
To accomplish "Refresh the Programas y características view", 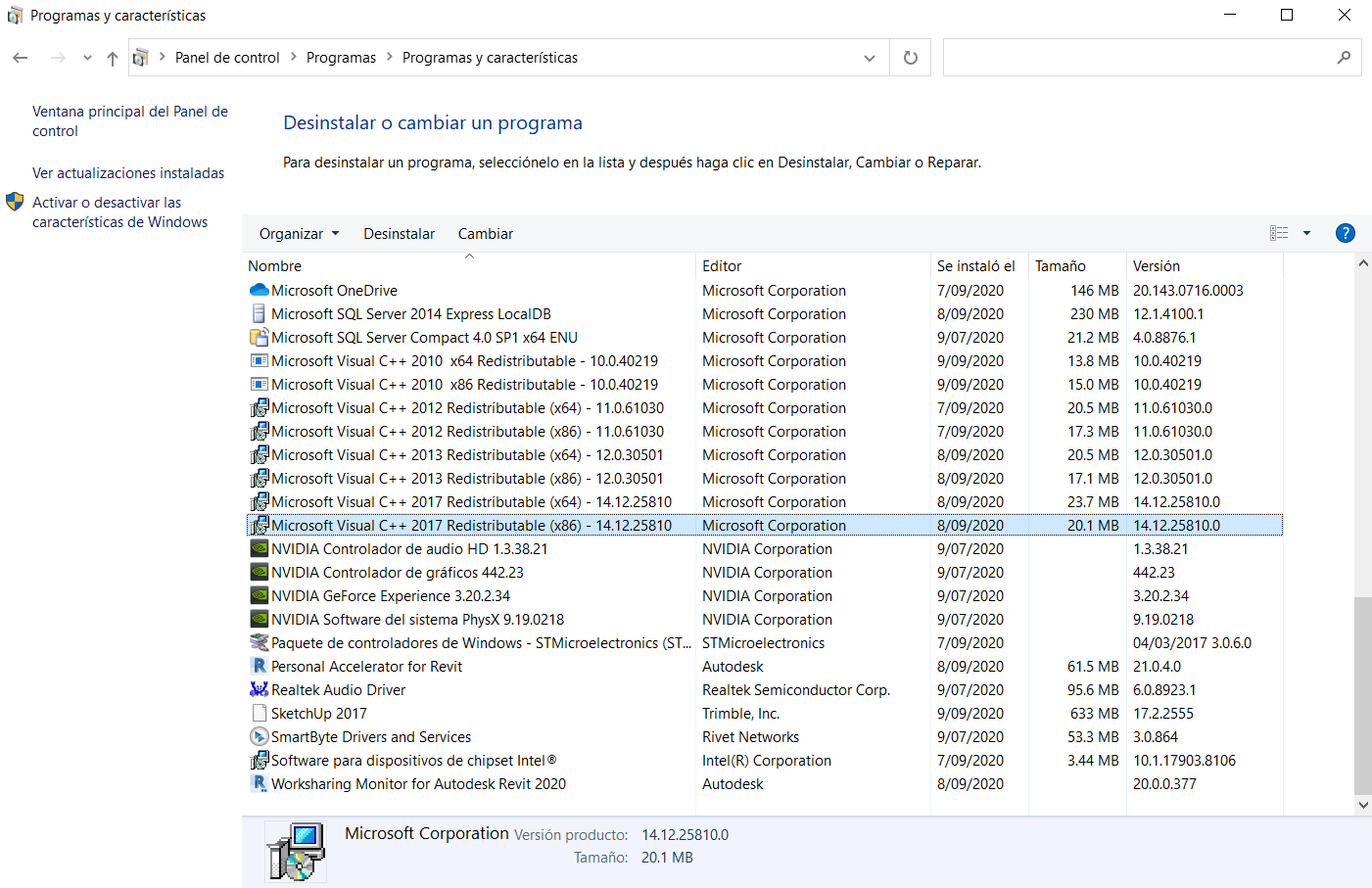I will [911, 58].
